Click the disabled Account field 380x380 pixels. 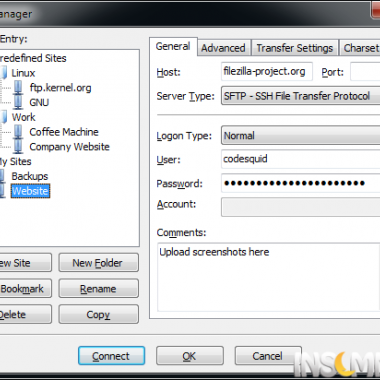(300, 207)
